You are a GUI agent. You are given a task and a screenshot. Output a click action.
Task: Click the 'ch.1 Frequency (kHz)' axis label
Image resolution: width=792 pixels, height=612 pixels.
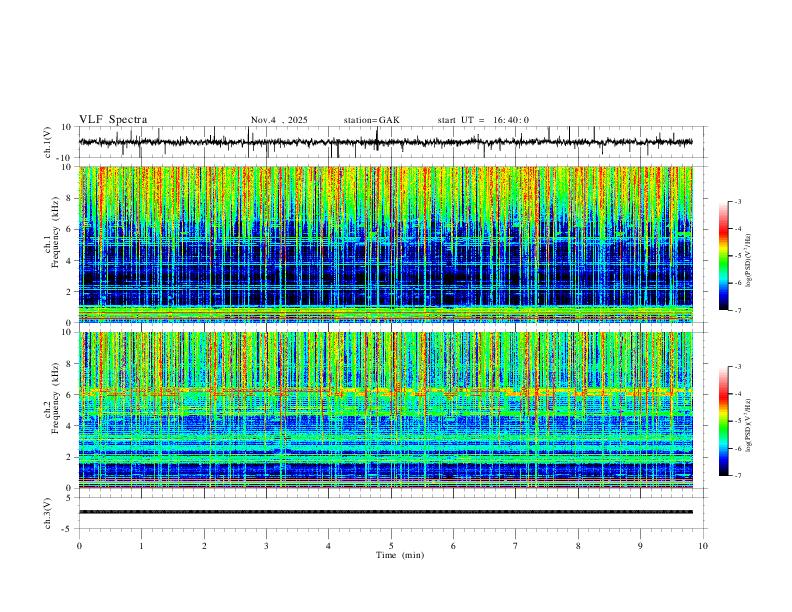[51, 233]
